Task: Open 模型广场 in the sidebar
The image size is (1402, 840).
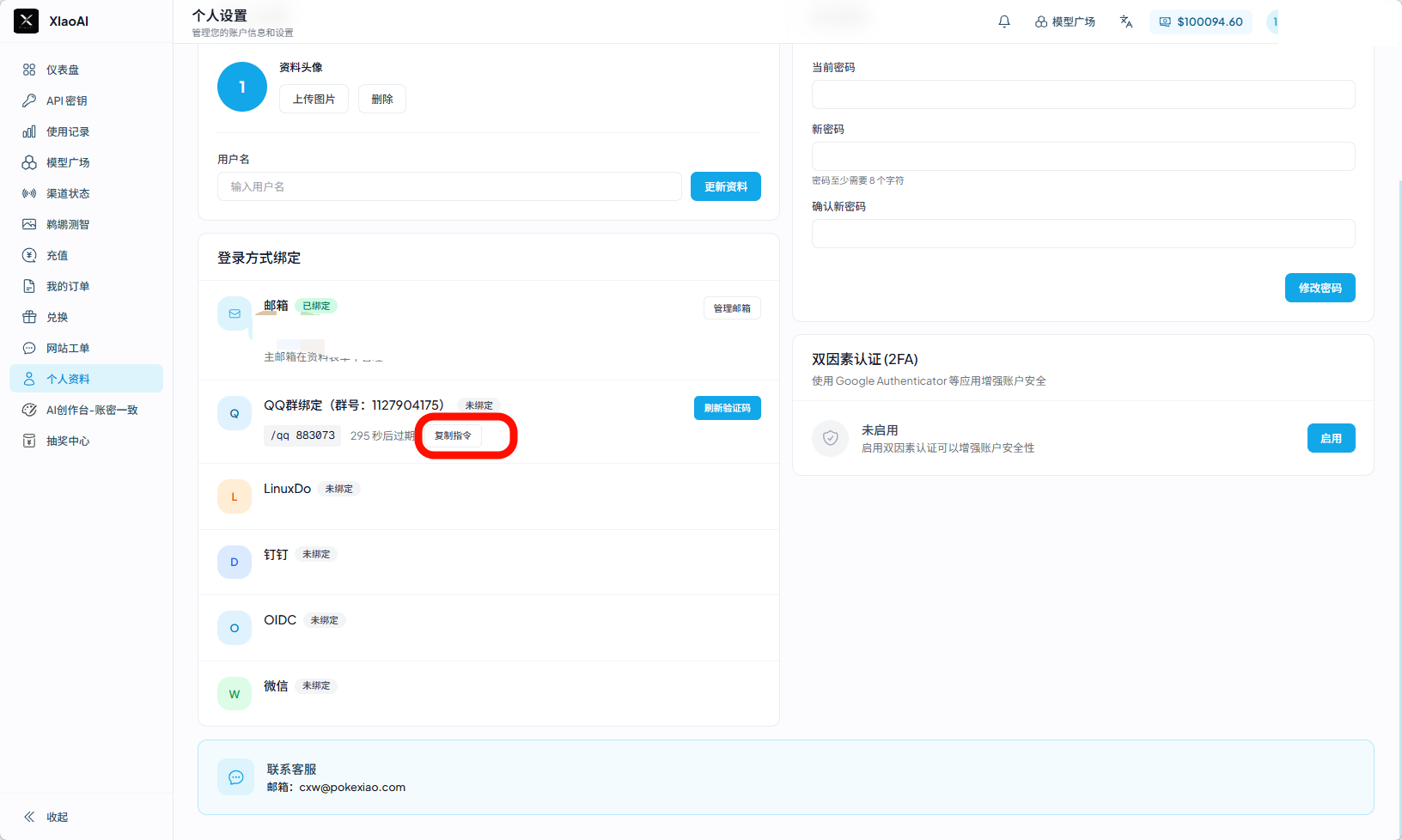Action: (86, 162)
